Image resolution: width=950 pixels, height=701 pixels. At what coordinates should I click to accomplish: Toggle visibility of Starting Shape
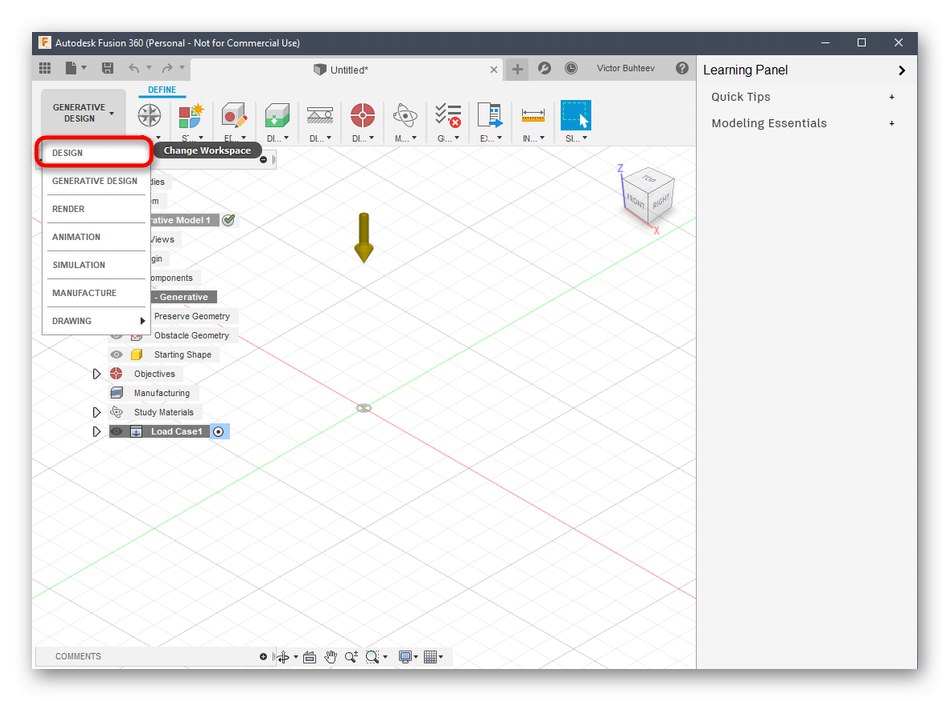116,354
